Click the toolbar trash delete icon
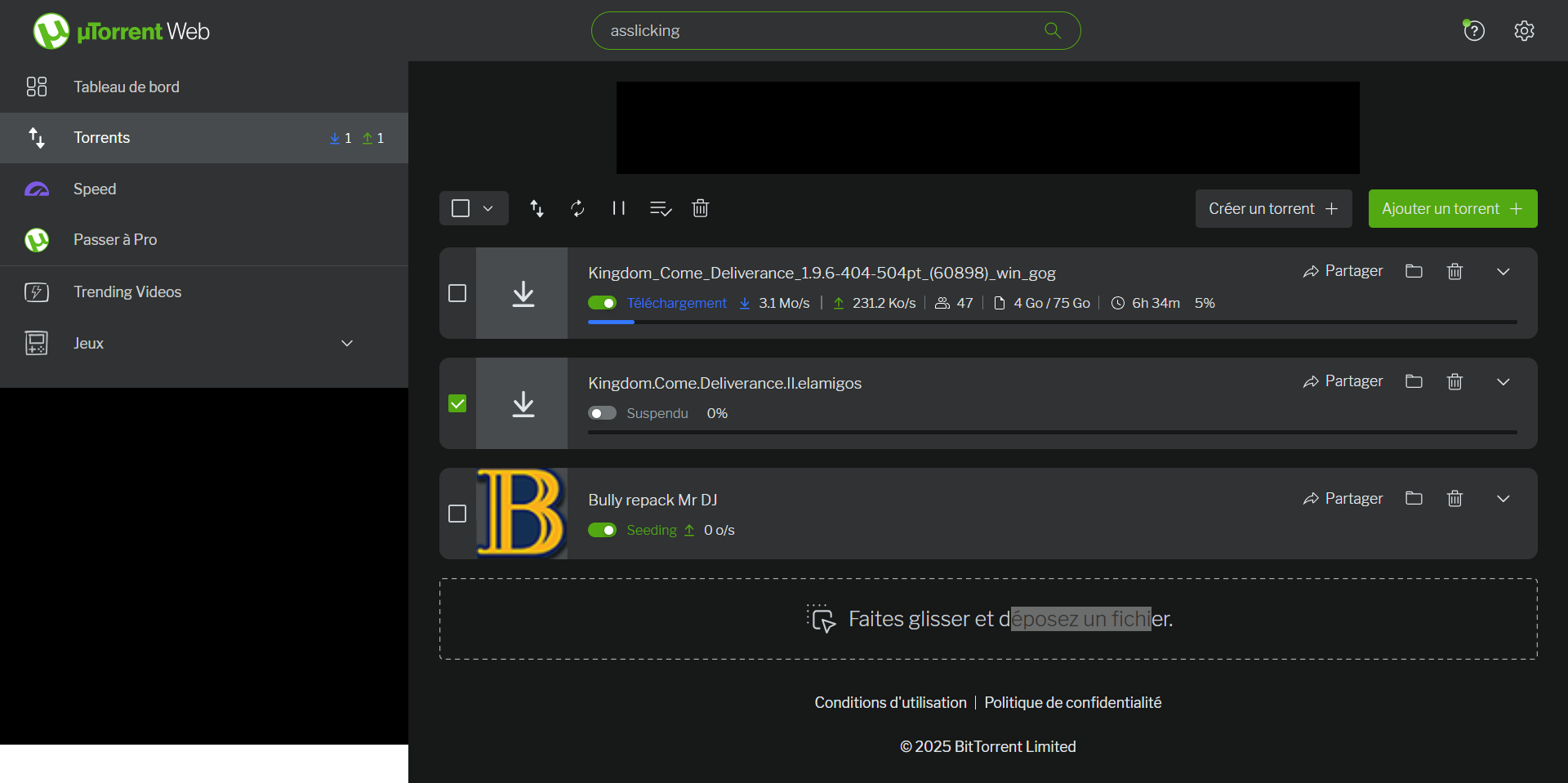Image resolution: width=1568 pixels, height=783 pixels. click(x=700, y=208)
